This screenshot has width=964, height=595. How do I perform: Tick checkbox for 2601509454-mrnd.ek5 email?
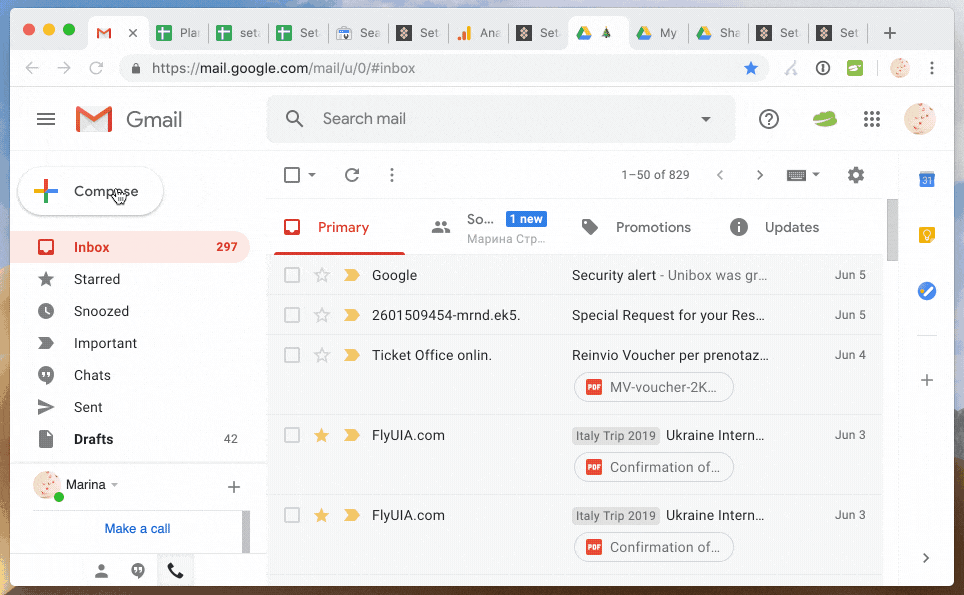pos(292,315)
